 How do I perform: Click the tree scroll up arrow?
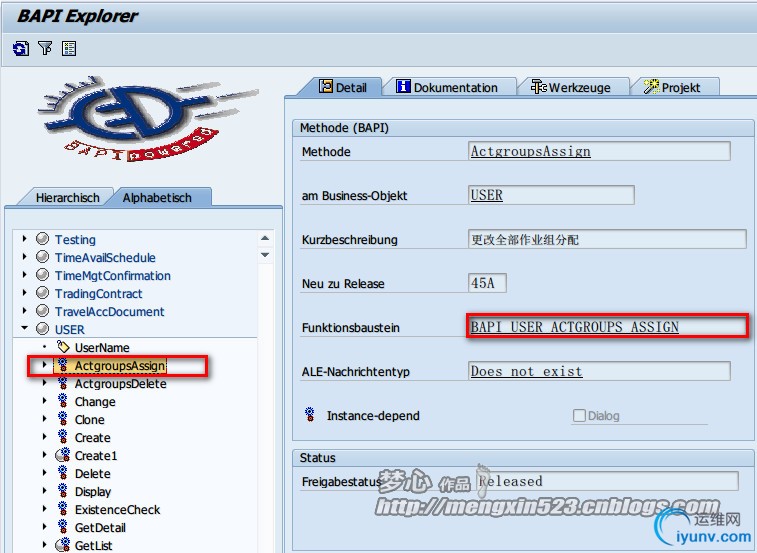tap(265, 238)
